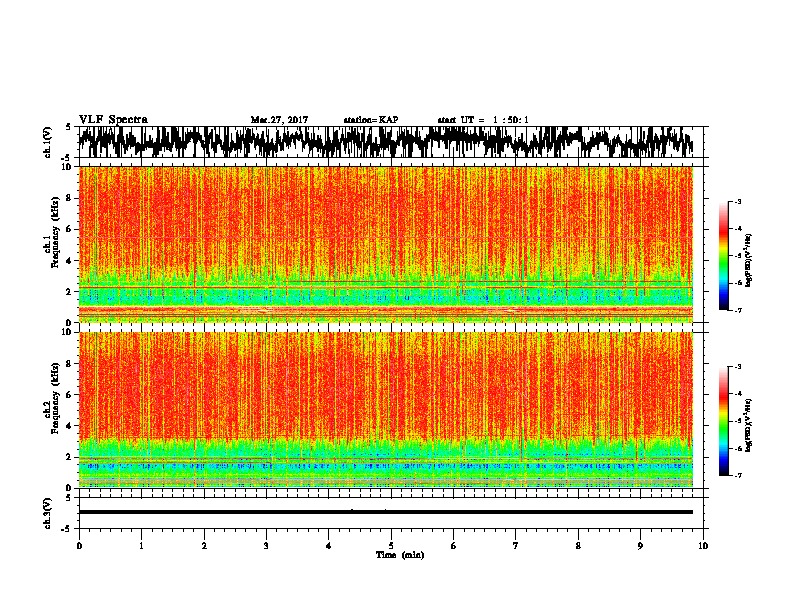Click the "-7" label on ch.2 colorbar
The height and width of the screenshot is (612, 792).
click(737, 475)
